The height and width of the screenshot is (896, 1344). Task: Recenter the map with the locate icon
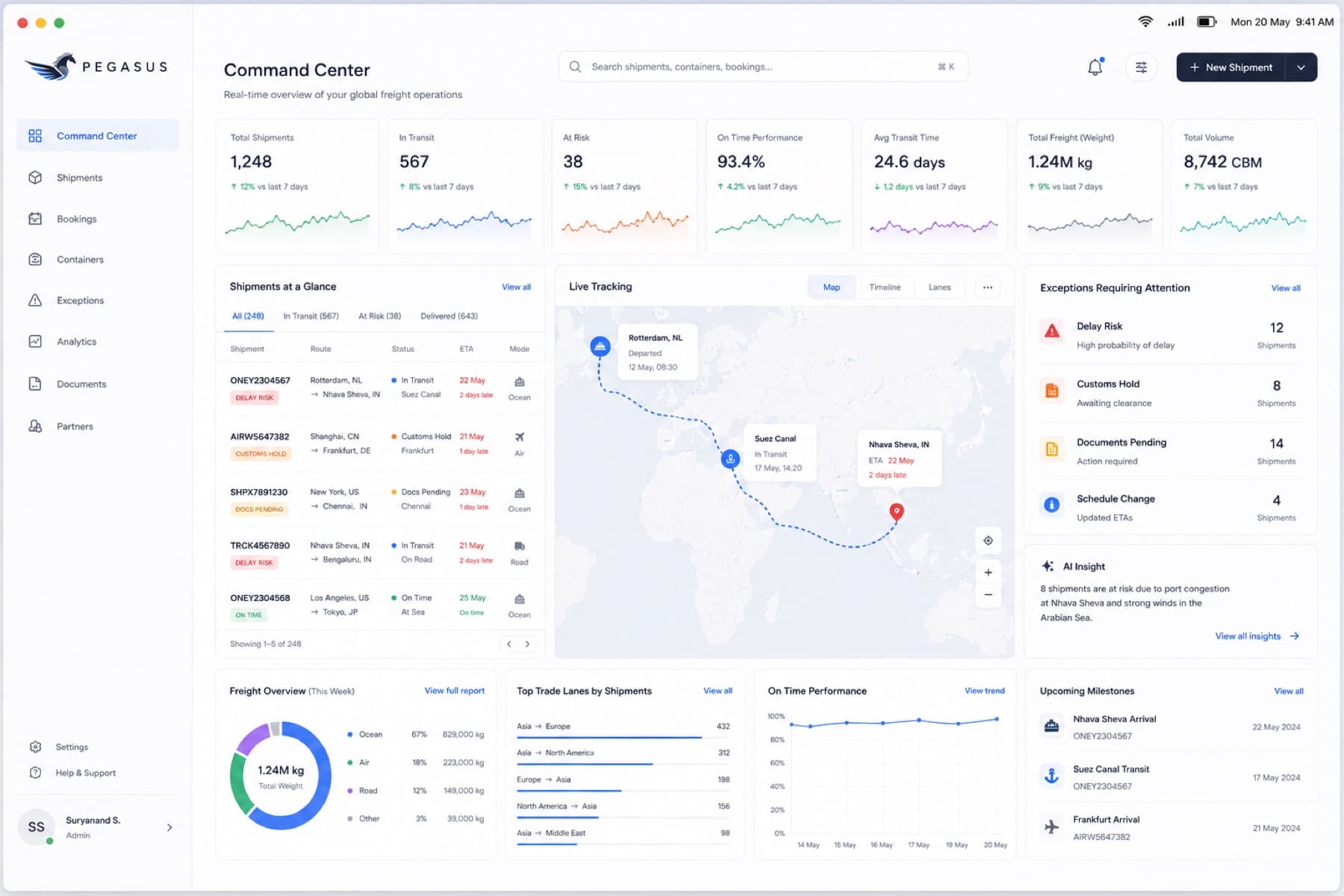(x=988, y=541)
